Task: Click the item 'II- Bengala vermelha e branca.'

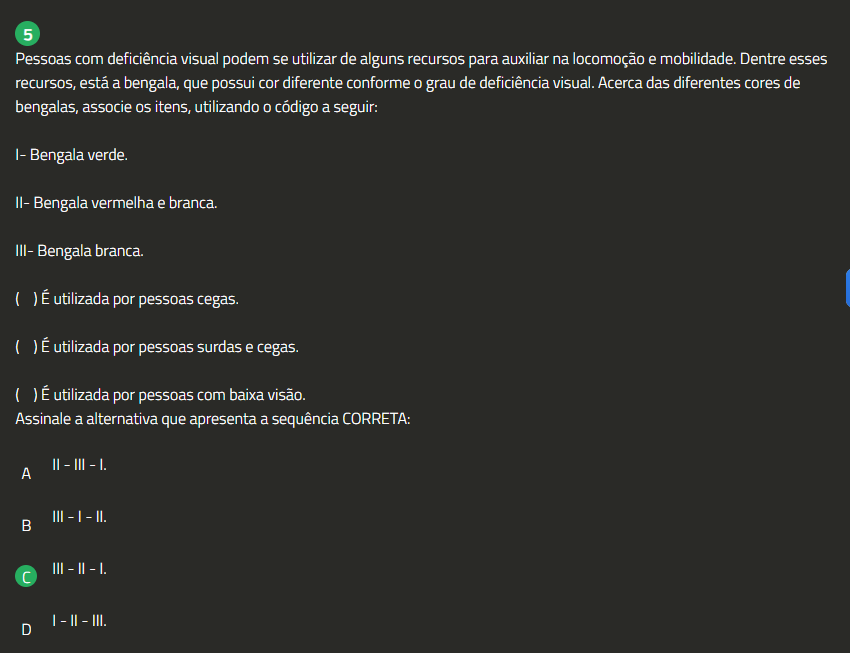Action: (x=116, y=203)
